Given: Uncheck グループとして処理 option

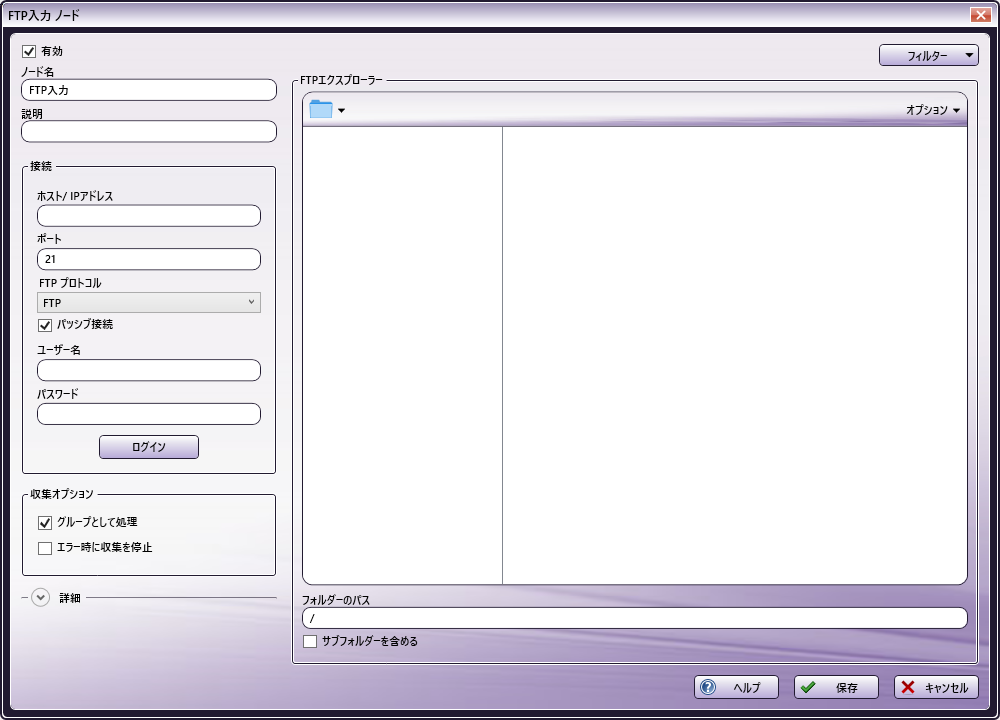Looking at the screenshot, I should [x=45, y=522].
